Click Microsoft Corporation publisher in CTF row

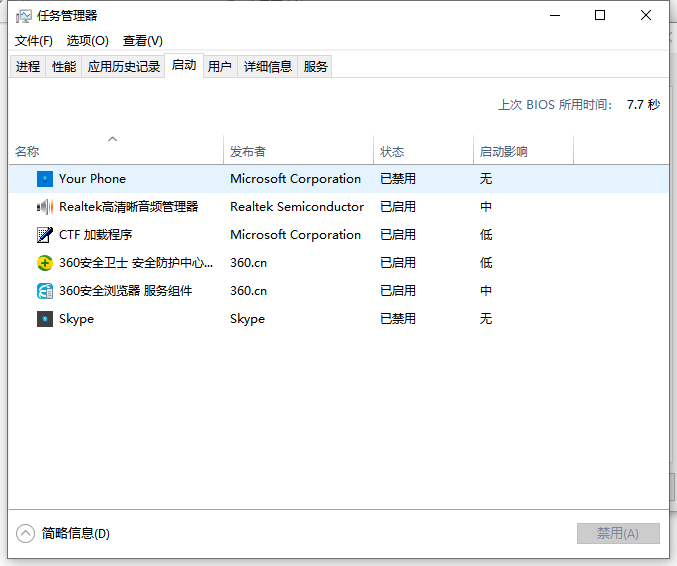(x=295, y=235)
